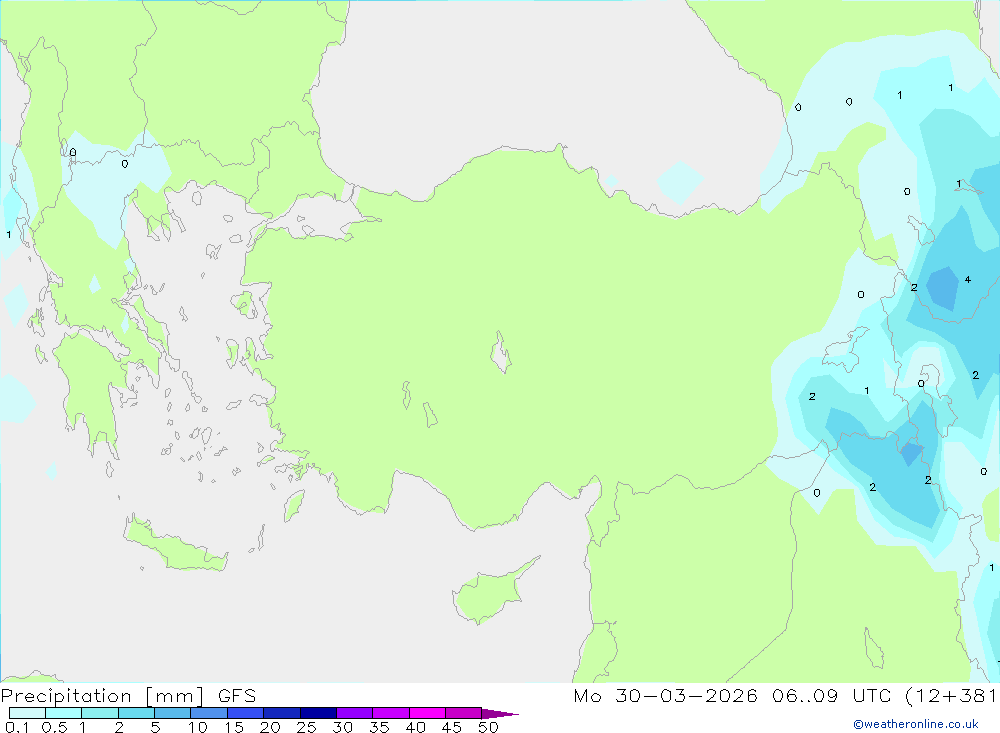Click the legend swatch between 20 and 25
1000x733 pixels.
coord(282,713)
